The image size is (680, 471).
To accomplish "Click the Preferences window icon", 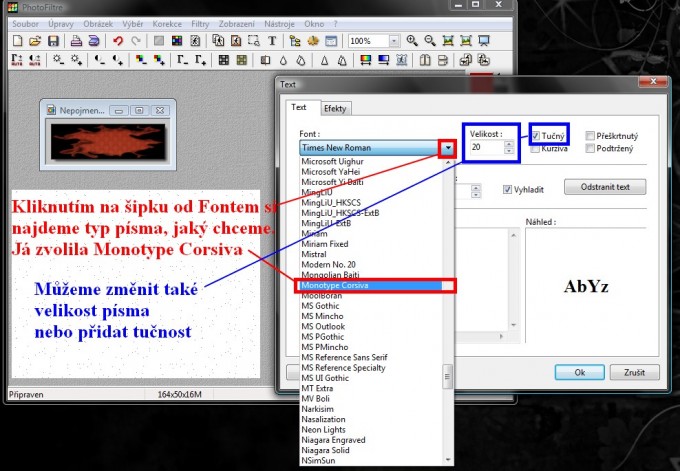I will (x=331, y=41).
